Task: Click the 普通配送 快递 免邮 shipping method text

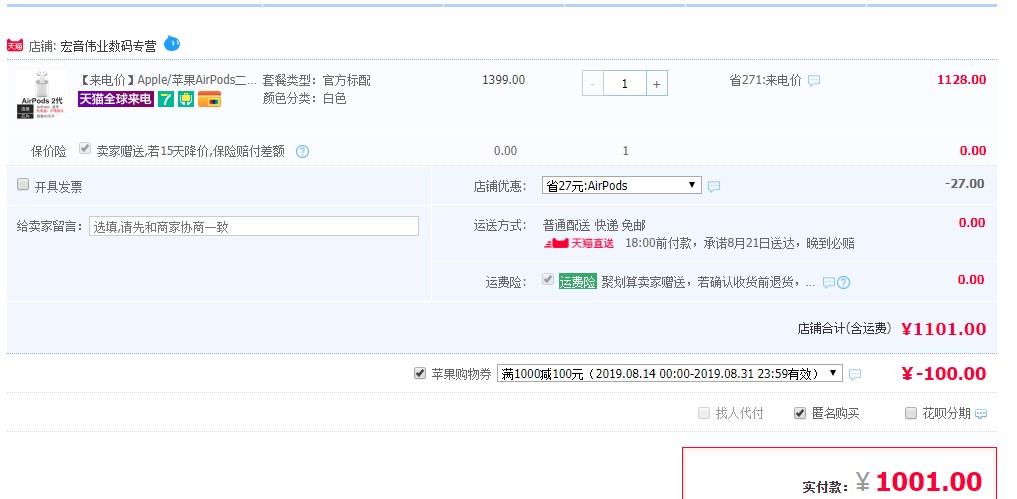Action: (x=594, y=226)
